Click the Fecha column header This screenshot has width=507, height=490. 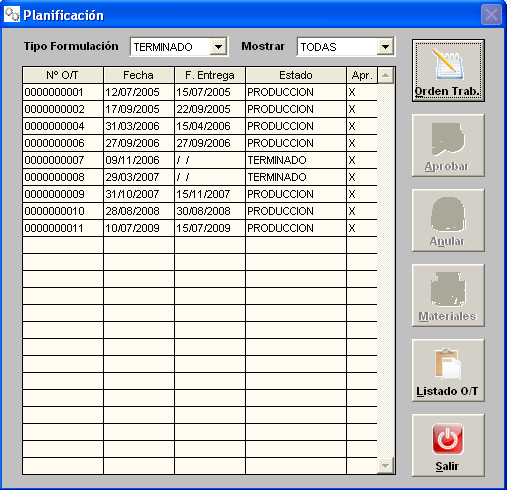coord(139,75)
